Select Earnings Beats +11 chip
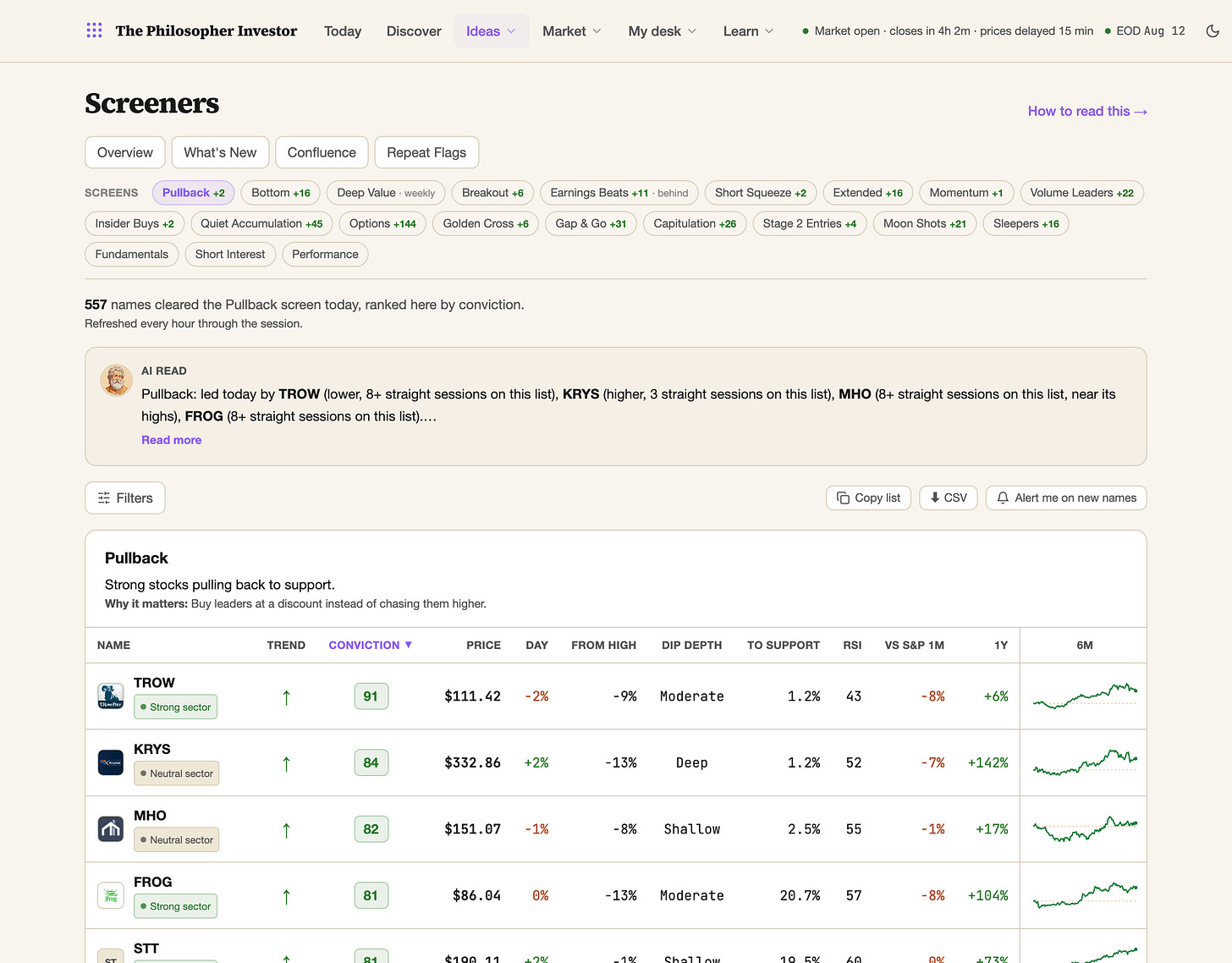 619,193
